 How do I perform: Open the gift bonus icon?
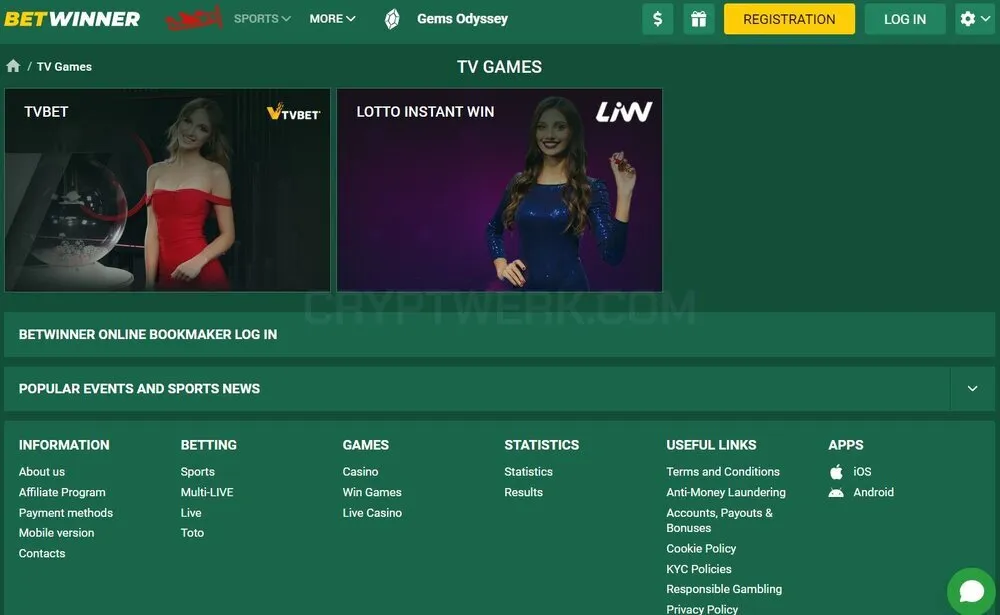(x=698, y=19)
